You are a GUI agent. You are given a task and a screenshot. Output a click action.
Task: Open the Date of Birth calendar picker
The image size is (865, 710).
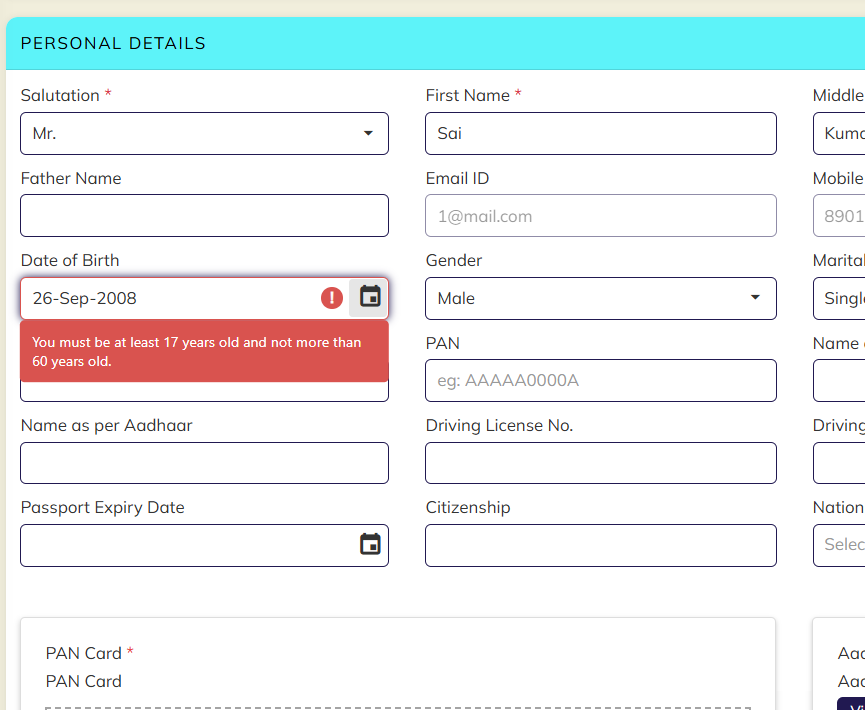pos(370,297)
